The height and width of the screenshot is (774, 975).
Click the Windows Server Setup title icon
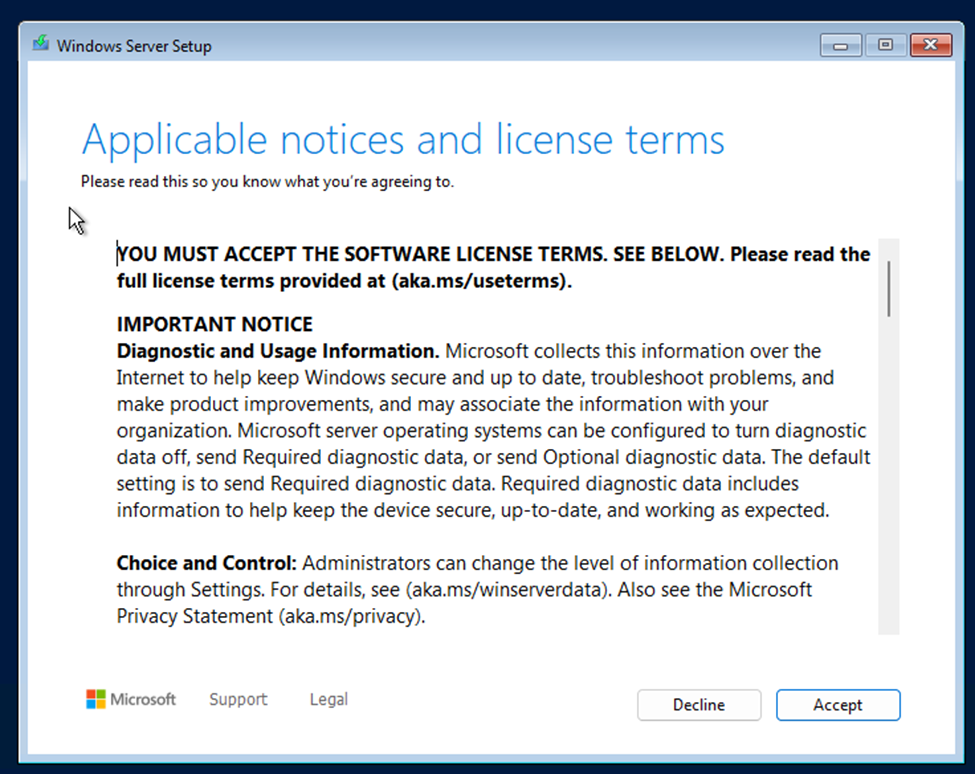(x=41, y=44)
